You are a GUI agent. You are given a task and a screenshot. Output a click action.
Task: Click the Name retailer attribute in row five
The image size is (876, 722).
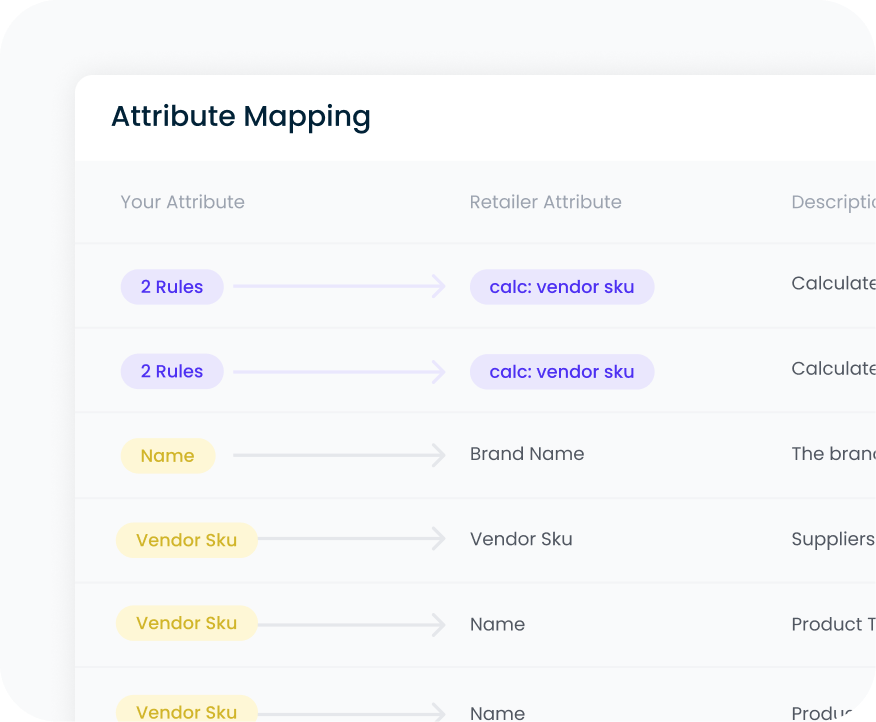(x=497, y=624)
